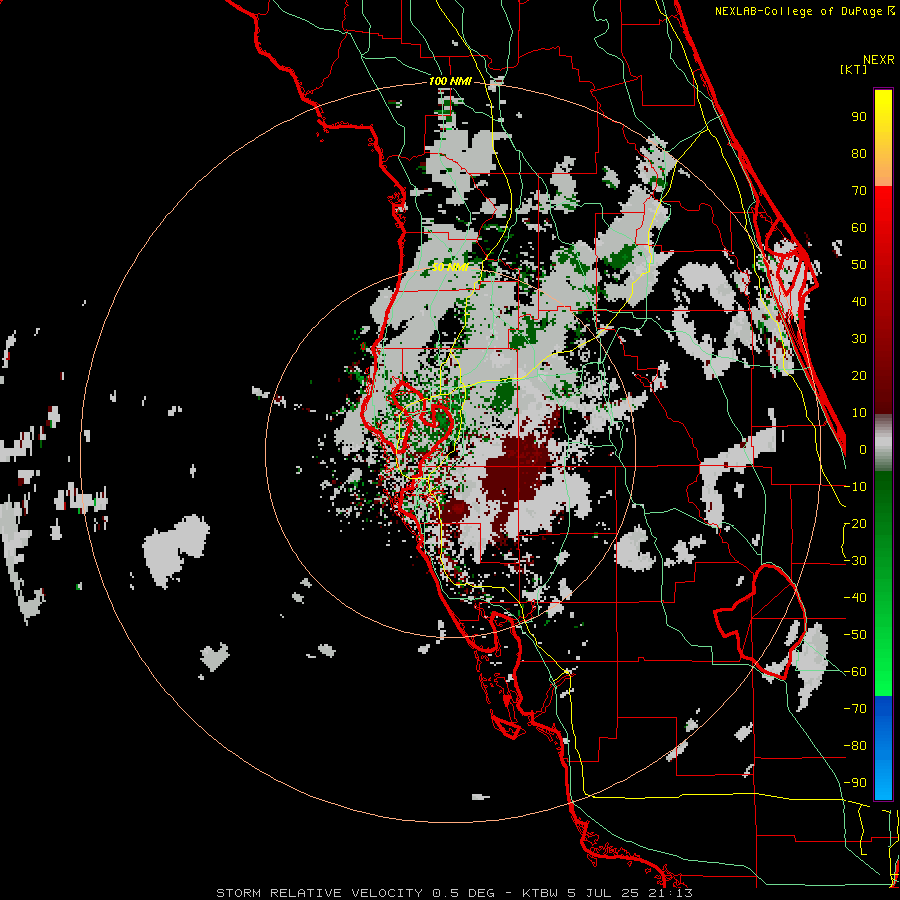Click the -90 knot scale label
Viewport: 900px width, 900px height.
click(855, 782)
